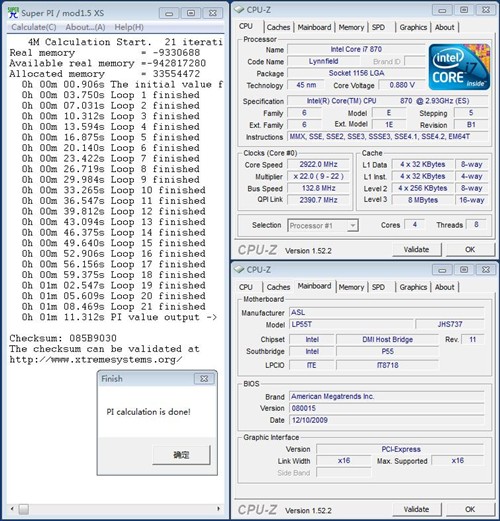Switch to SPD tab in bottom CPU-Z window

tap(378, 287)
